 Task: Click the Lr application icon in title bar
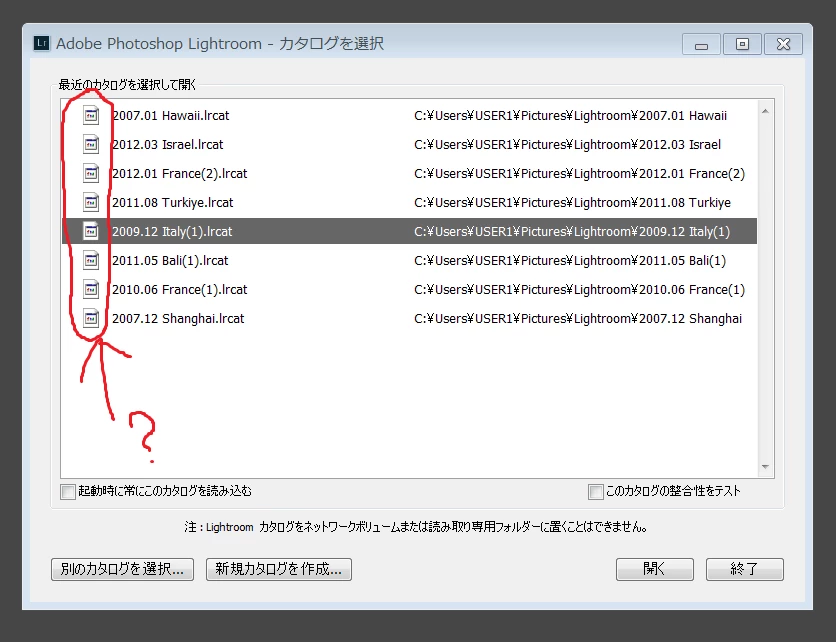(42, 43)
